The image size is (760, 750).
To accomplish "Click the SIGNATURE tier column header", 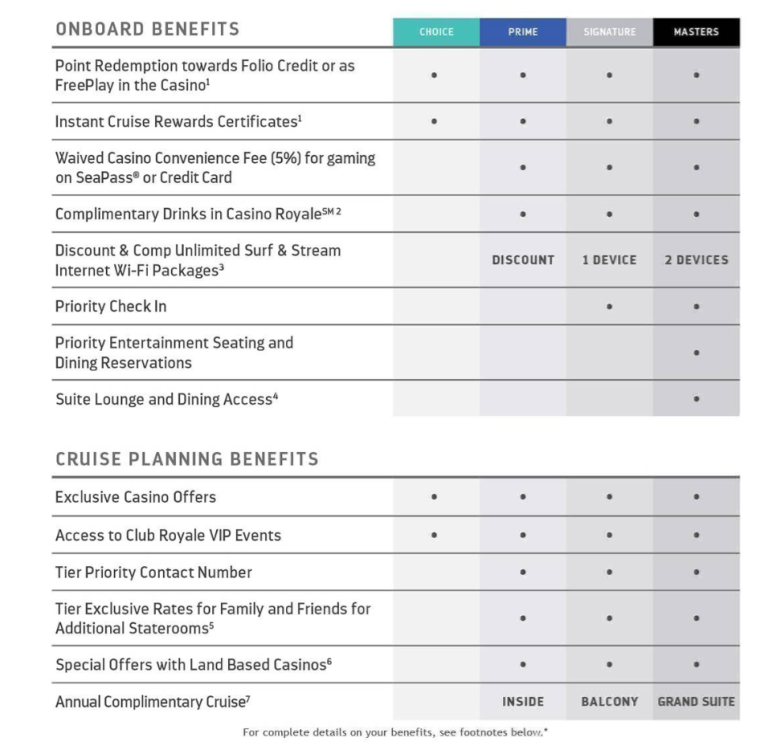I will [610, 32].
